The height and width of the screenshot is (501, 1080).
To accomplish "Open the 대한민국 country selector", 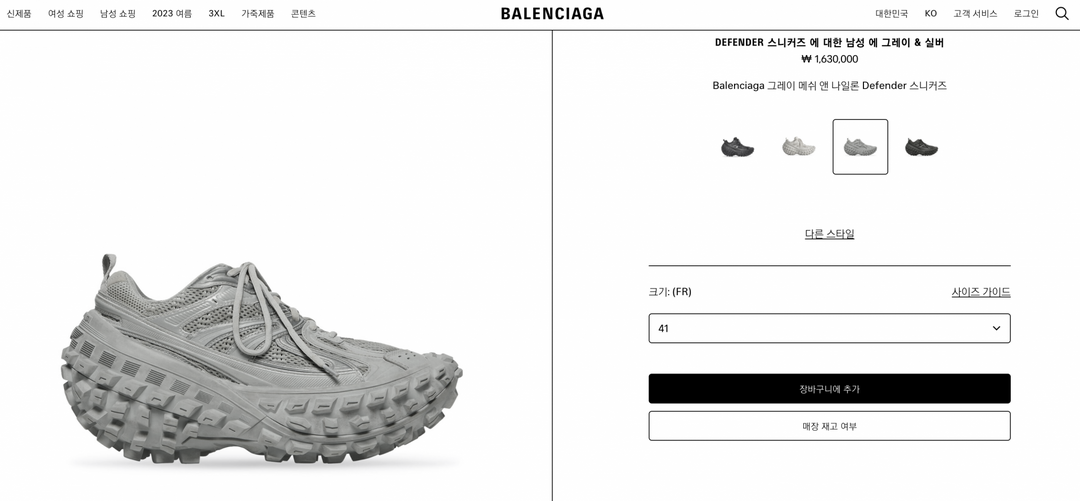I will [x=891, y=14].
